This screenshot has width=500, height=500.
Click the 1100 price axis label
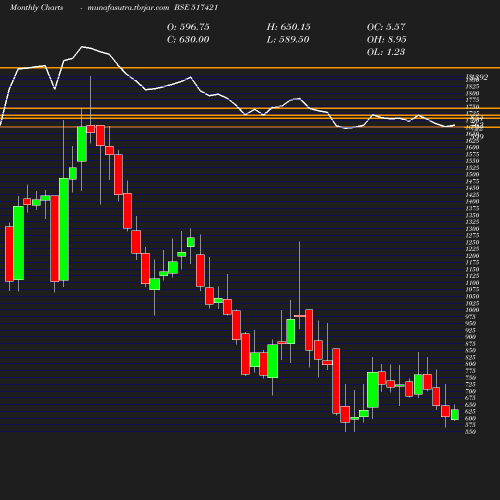[x=472, y=283]
